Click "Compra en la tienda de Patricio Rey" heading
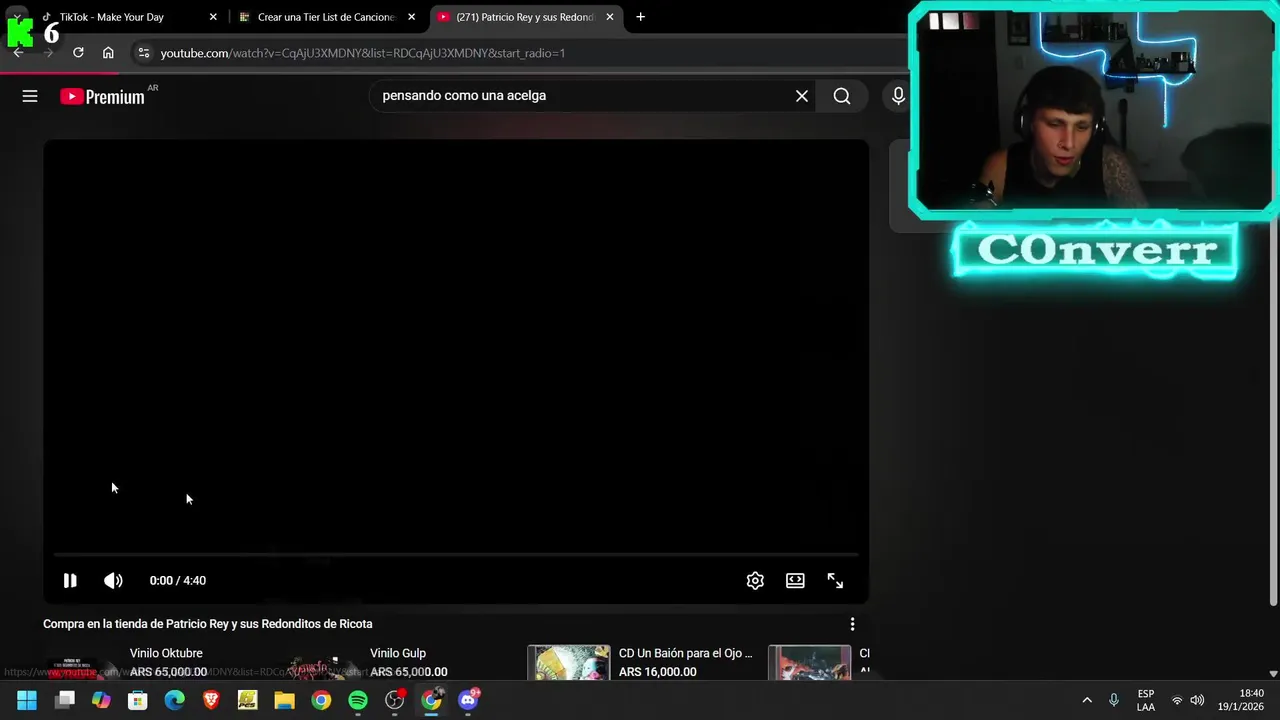Viewport: 1280px width, 720px height. 208,624
